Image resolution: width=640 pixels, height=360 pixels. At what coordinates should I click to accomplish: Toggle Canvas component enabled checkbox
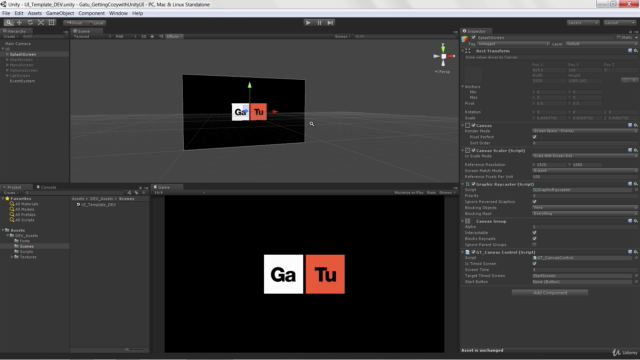(x=473, y=125)
